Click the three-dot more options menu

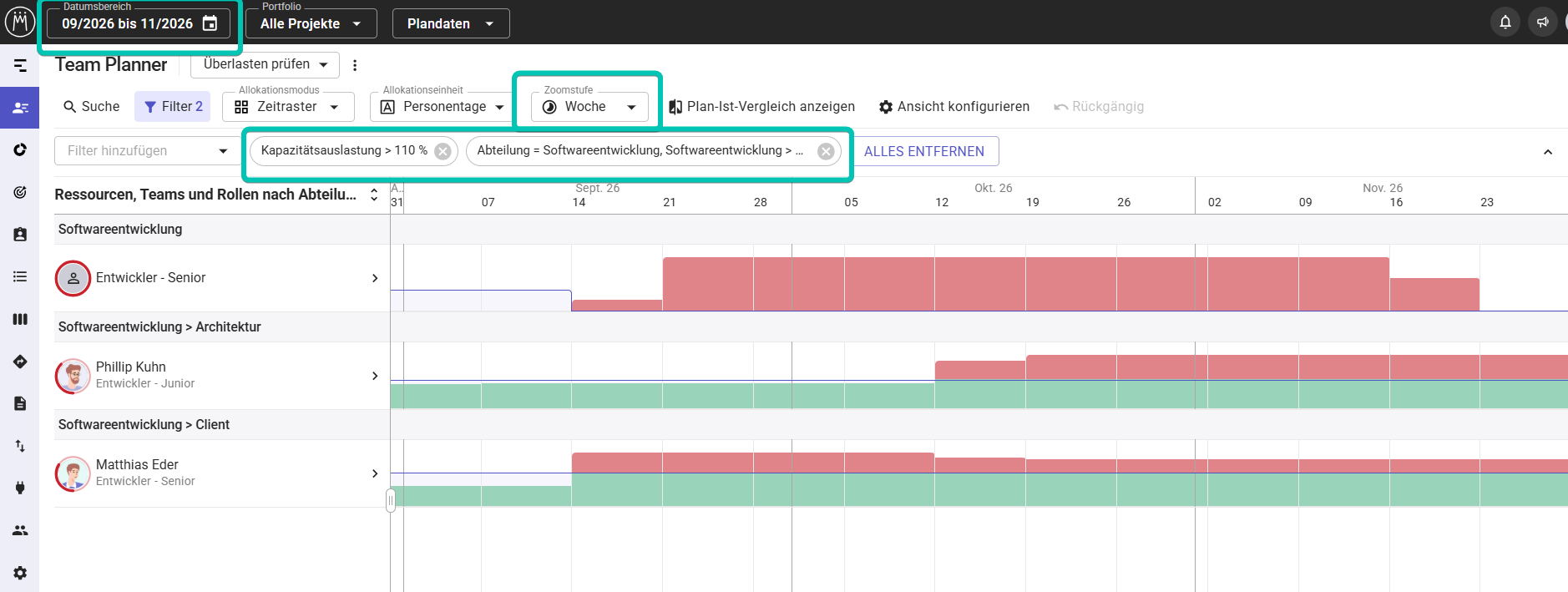point(355,65)
